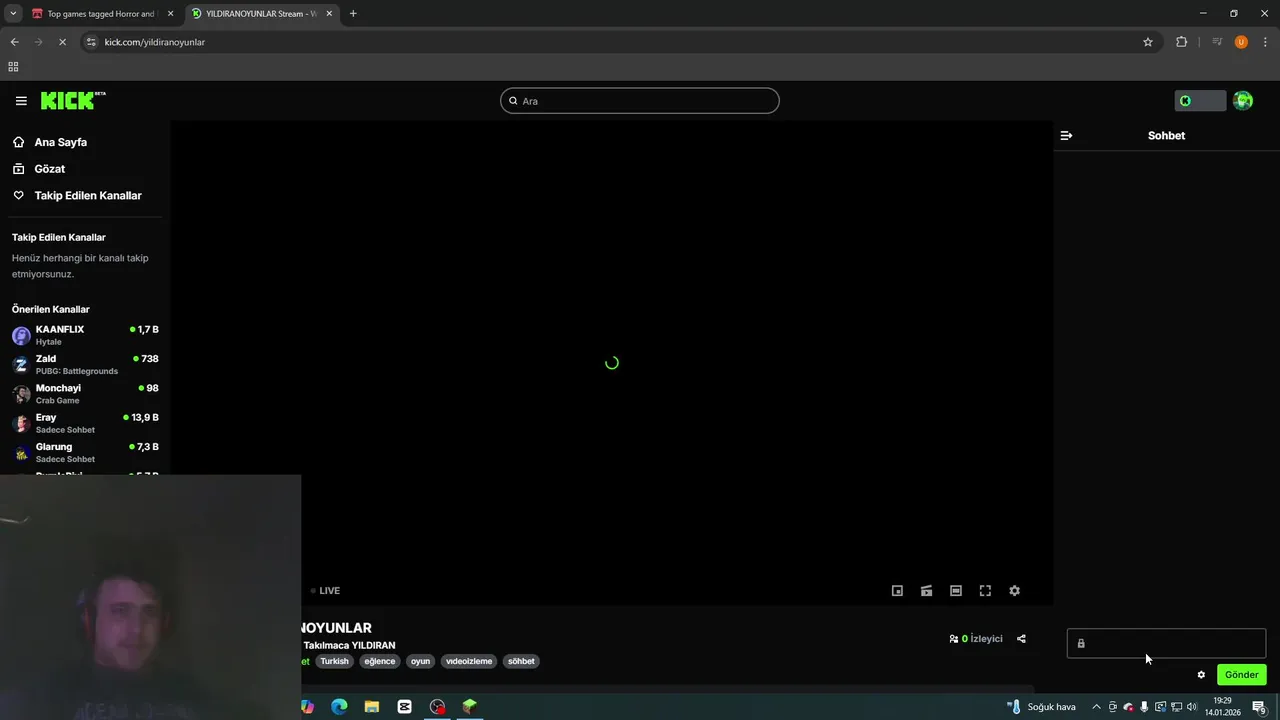Viewport: 1280px width, 720px height.
Task: Show hidden system tray icons
Action: pos(1096,707)
